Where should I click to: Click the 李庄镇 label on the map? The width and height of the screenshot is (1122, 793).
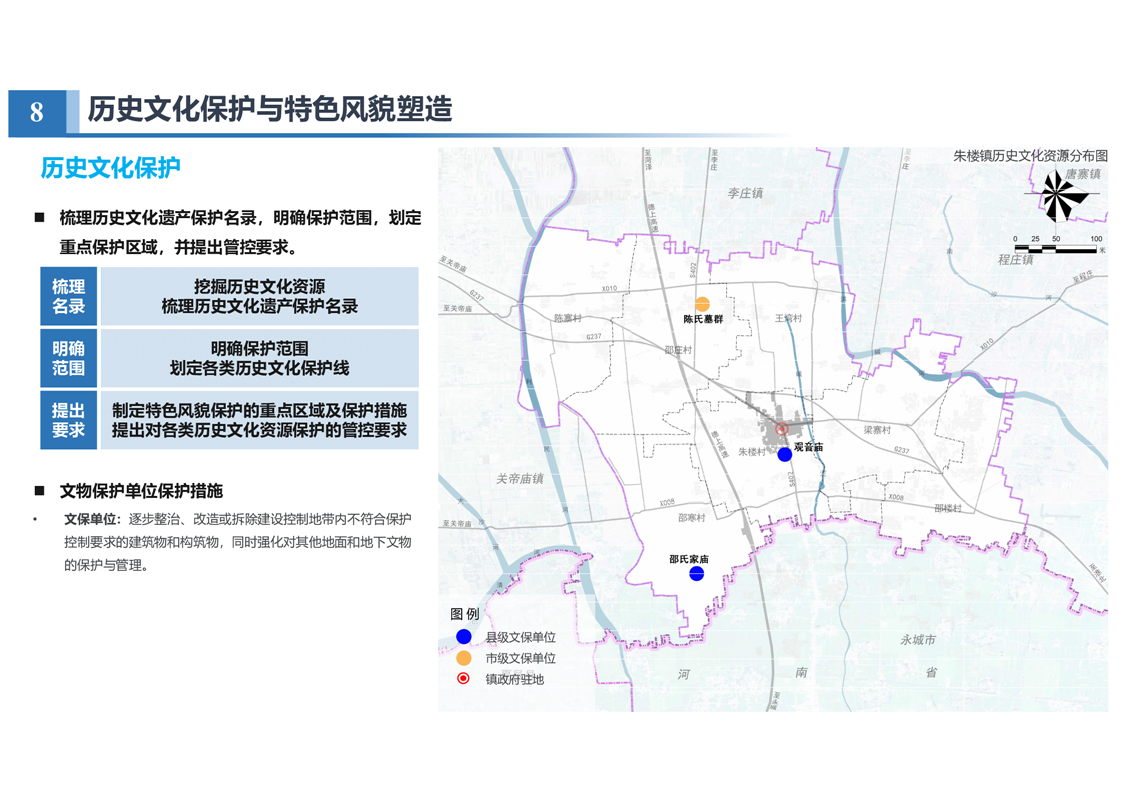pyautogui.click(x=744, y=193)
